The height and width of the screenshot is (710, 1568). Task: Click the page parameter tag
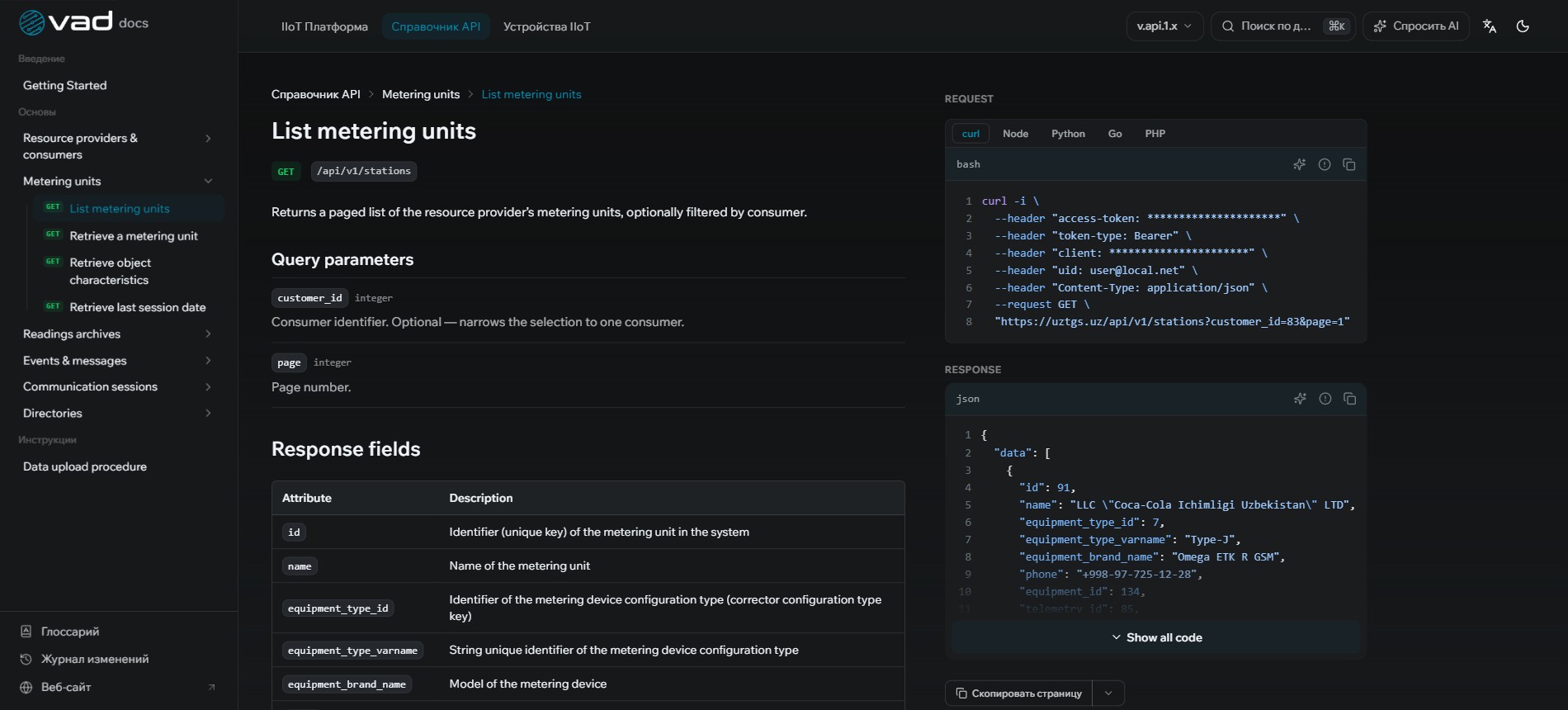coord(289,362)
